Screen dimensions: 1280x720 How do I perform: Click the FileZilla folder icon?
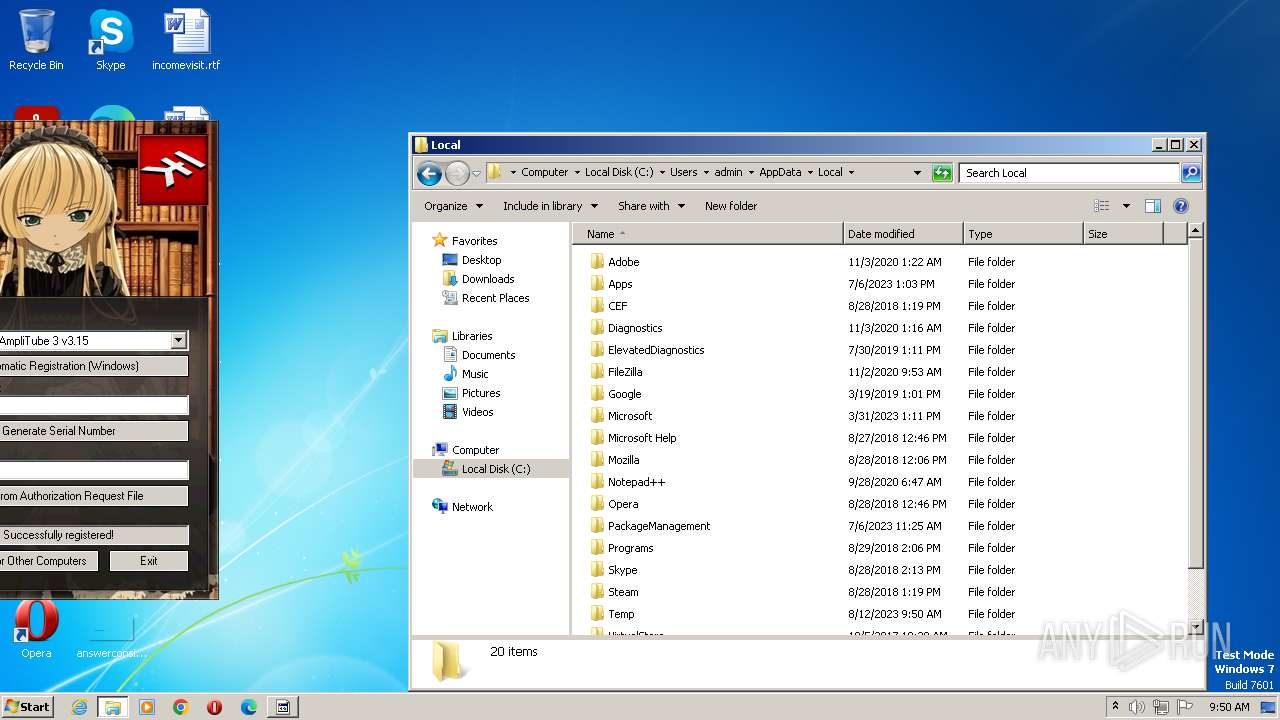click(597, 372)
